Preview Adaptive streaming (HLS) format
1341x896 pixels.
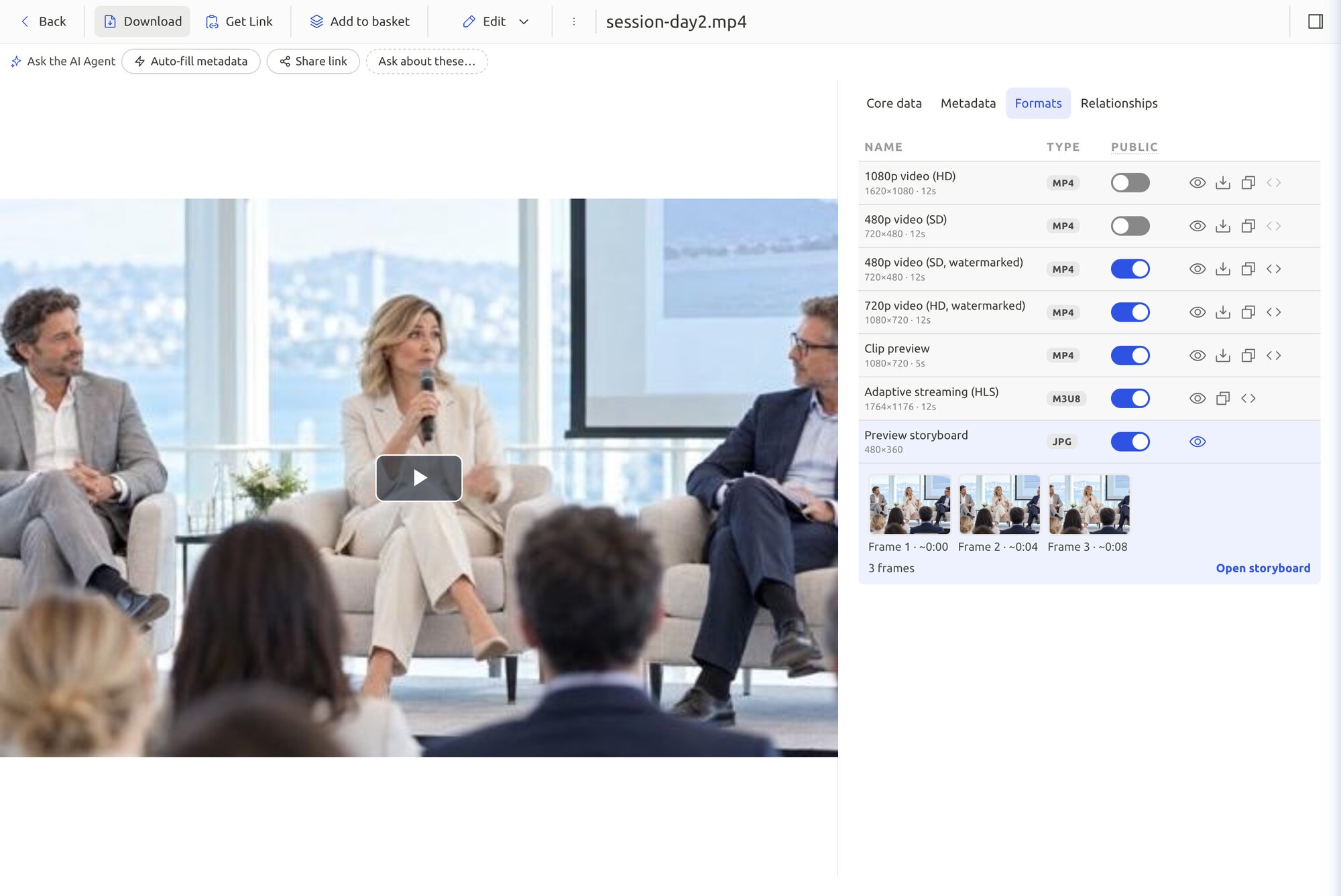click(1198, 398)
